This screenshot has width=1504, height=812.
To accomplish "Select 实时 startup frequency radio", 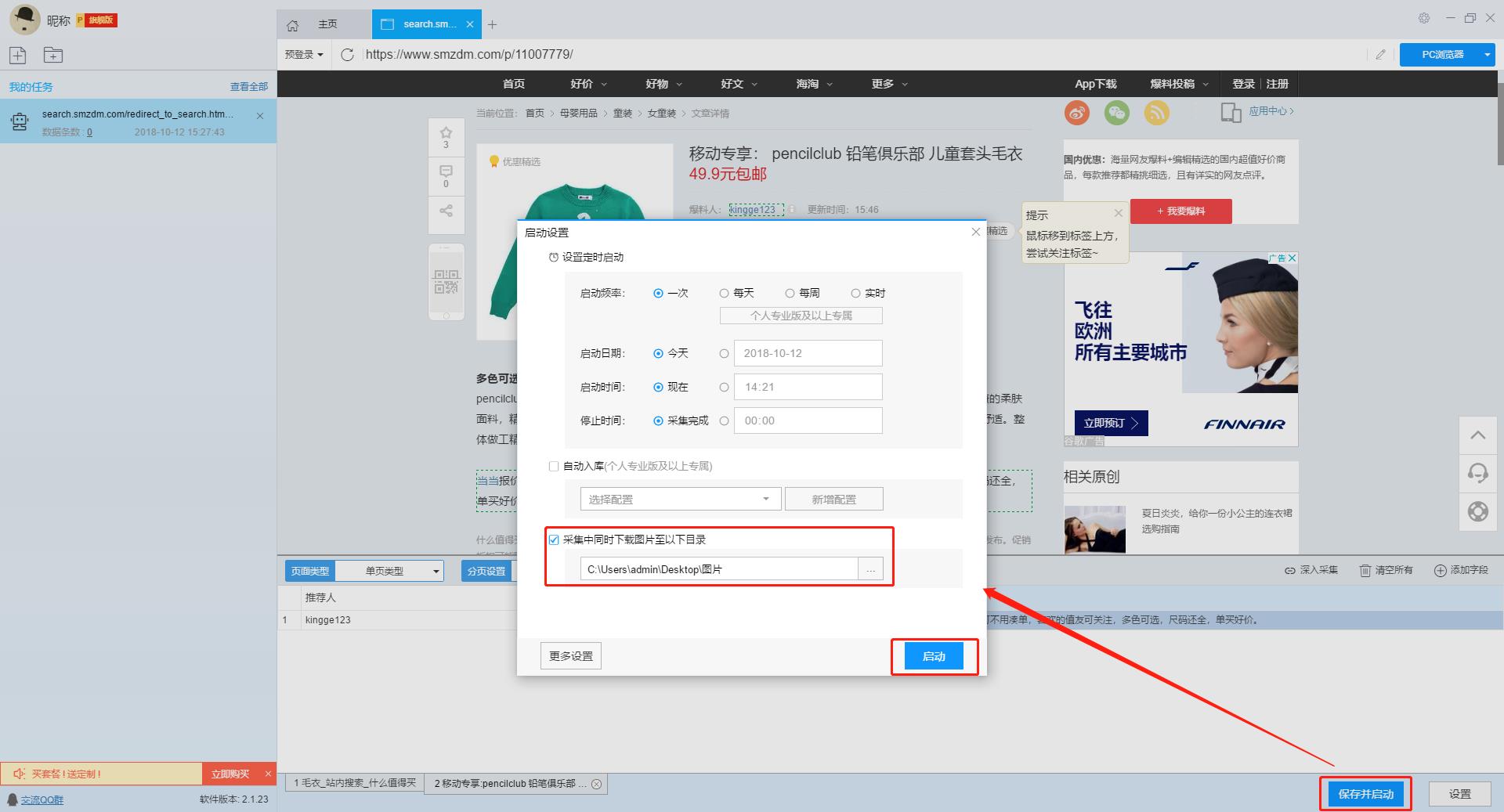I will coord(855,293).
